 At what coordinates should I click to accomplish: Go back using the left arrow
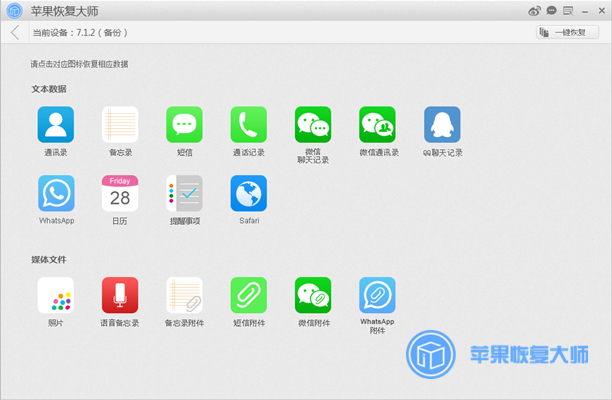coord(15,32)
